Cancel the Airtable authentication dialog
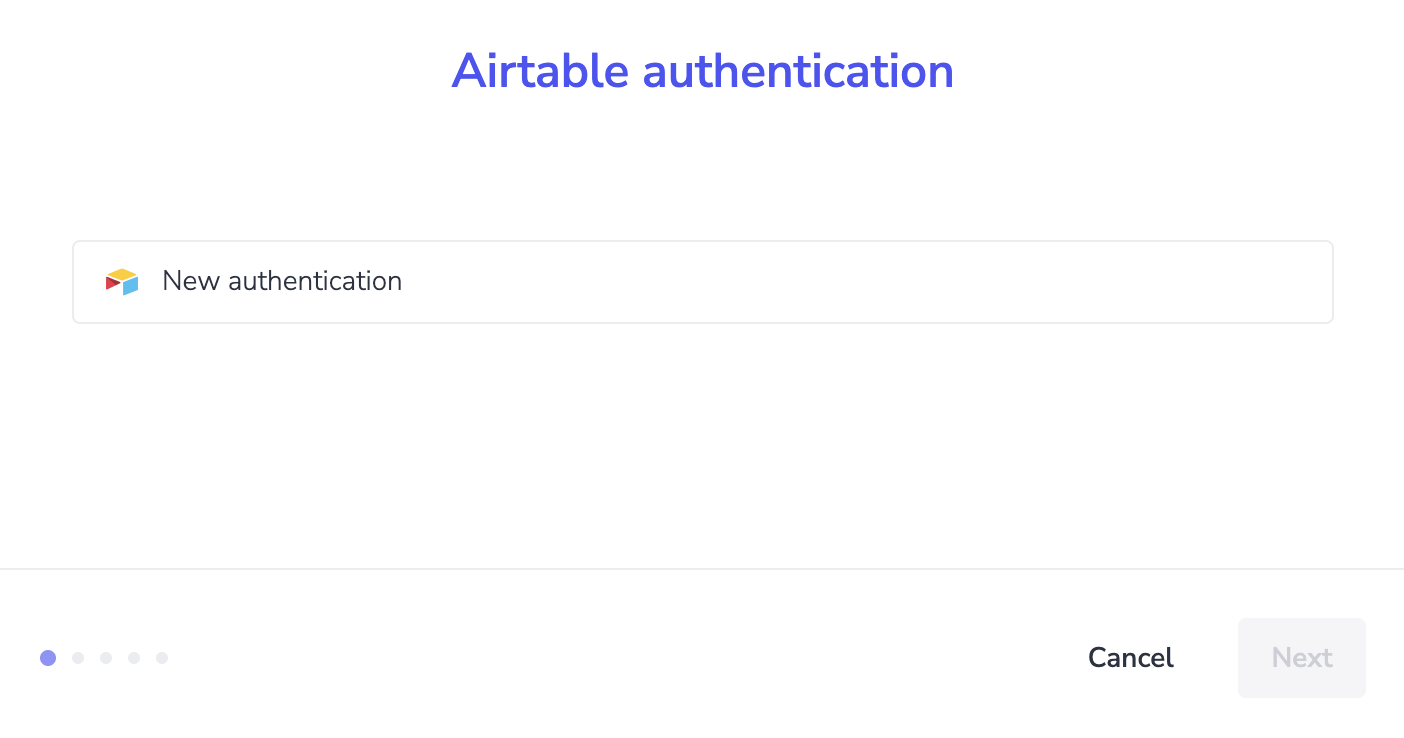Viewport: 1404px width, 738px height. click(1131, 658)
